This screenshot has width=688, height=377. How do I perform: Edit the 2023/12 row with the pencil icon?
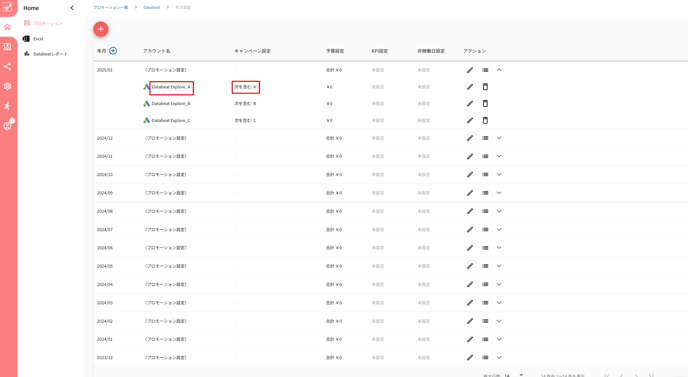coord(470,358)
